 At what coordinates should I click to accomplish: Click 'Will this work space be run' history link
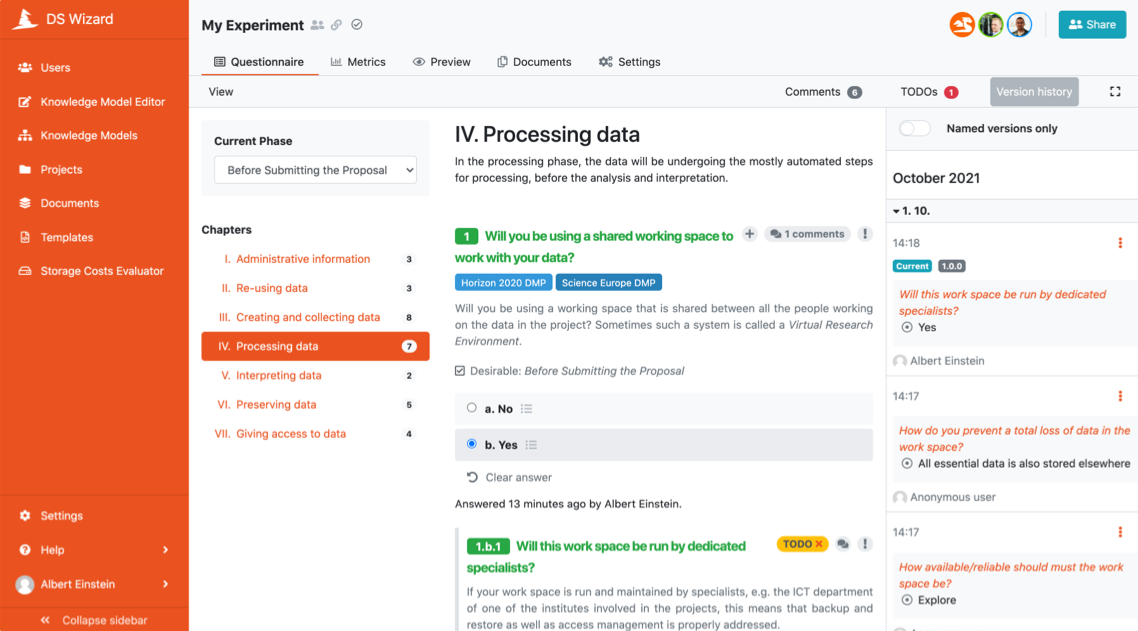click(1002, 302)
